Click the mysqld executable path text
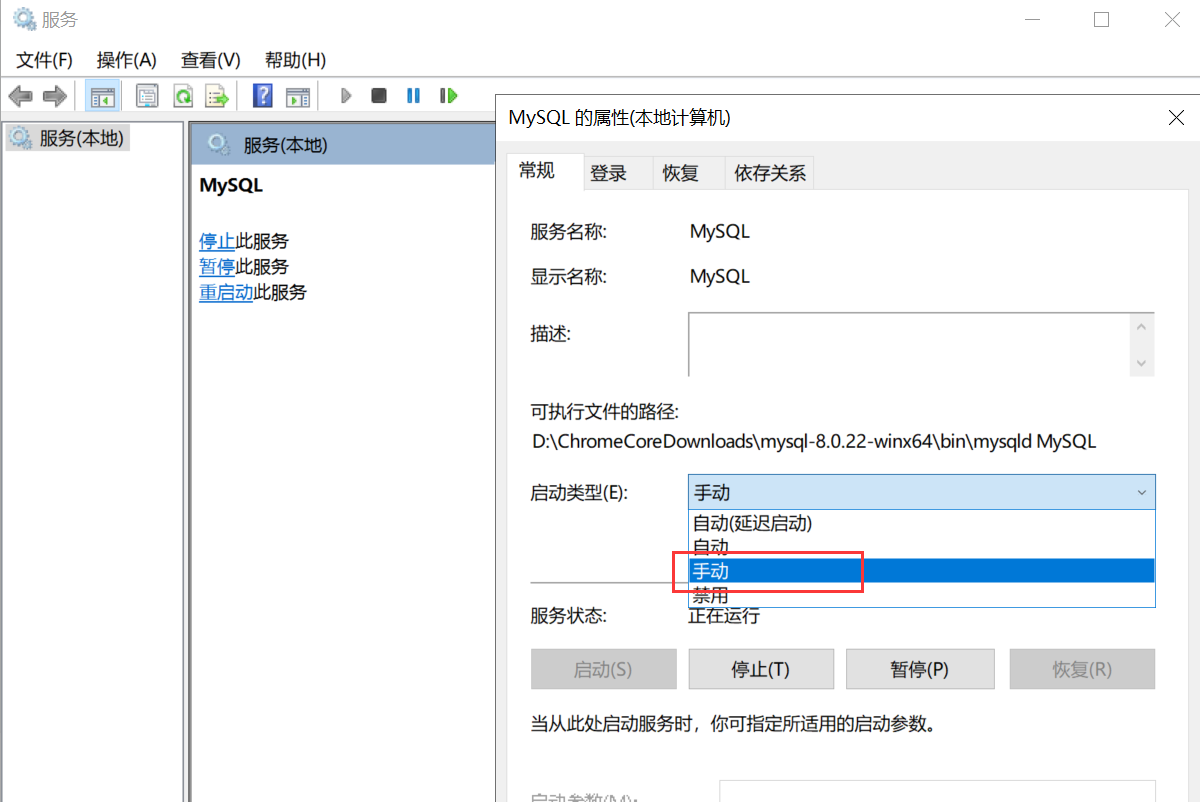This screenshot has height=802, width=1200. tap(814, 441)
